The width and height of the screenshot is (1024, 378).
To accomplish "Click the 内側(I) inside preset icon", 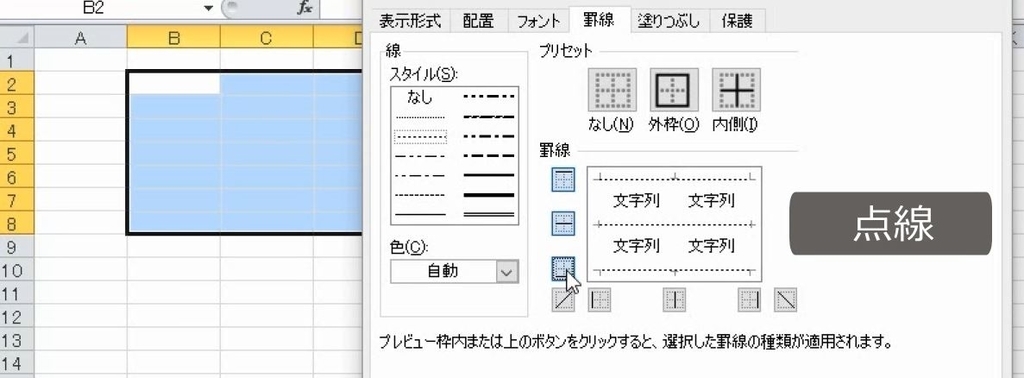I will [736, 89].
